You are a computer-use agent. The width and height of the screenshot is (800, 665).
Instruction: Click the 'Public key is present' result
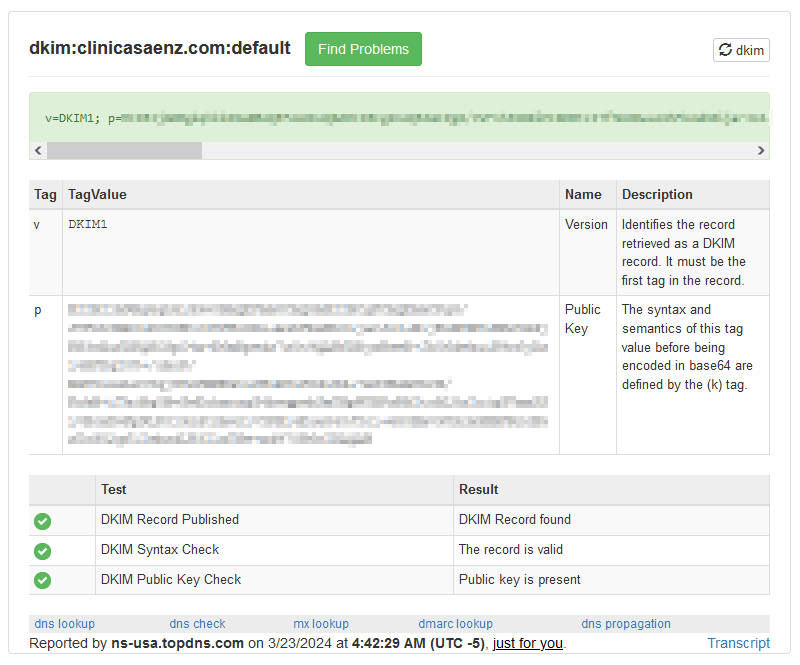[611, 580]
